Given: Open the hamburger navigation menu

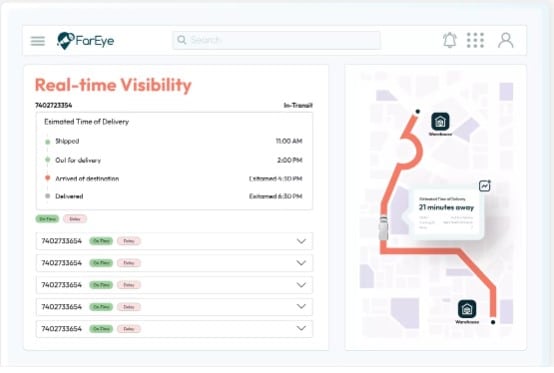Looking at the screenshot, I should point(38,41).
